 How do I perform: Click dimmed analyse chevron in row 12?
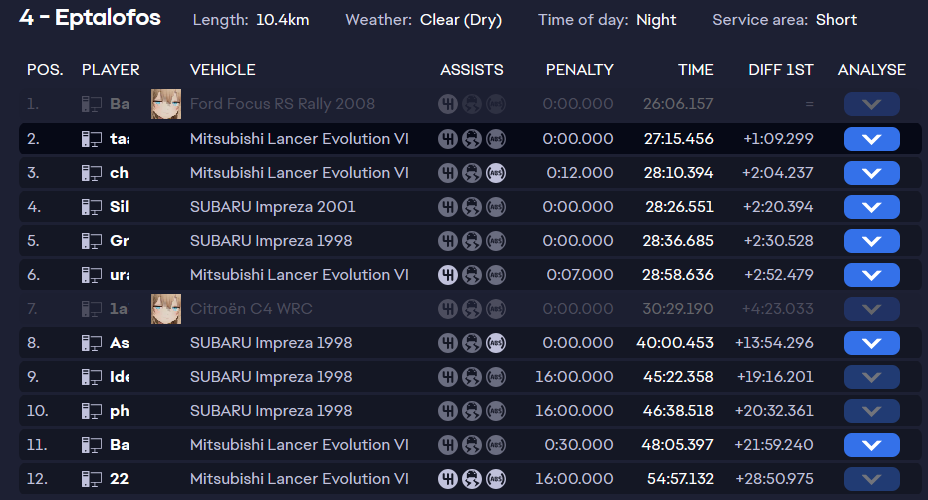pyautogui.click(x=872, y=479)
